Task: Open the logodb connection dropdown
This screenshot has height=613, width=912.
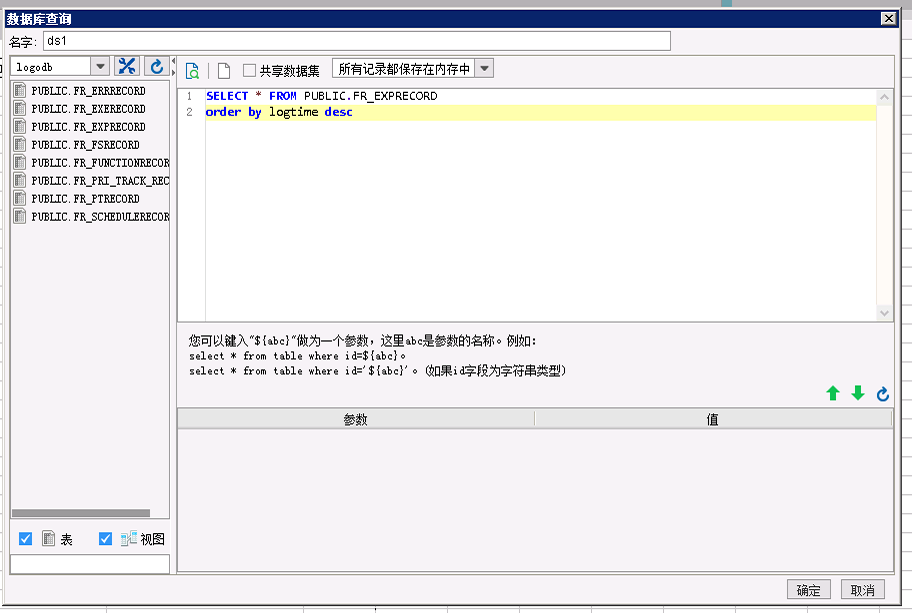Action: coord(100,66)
